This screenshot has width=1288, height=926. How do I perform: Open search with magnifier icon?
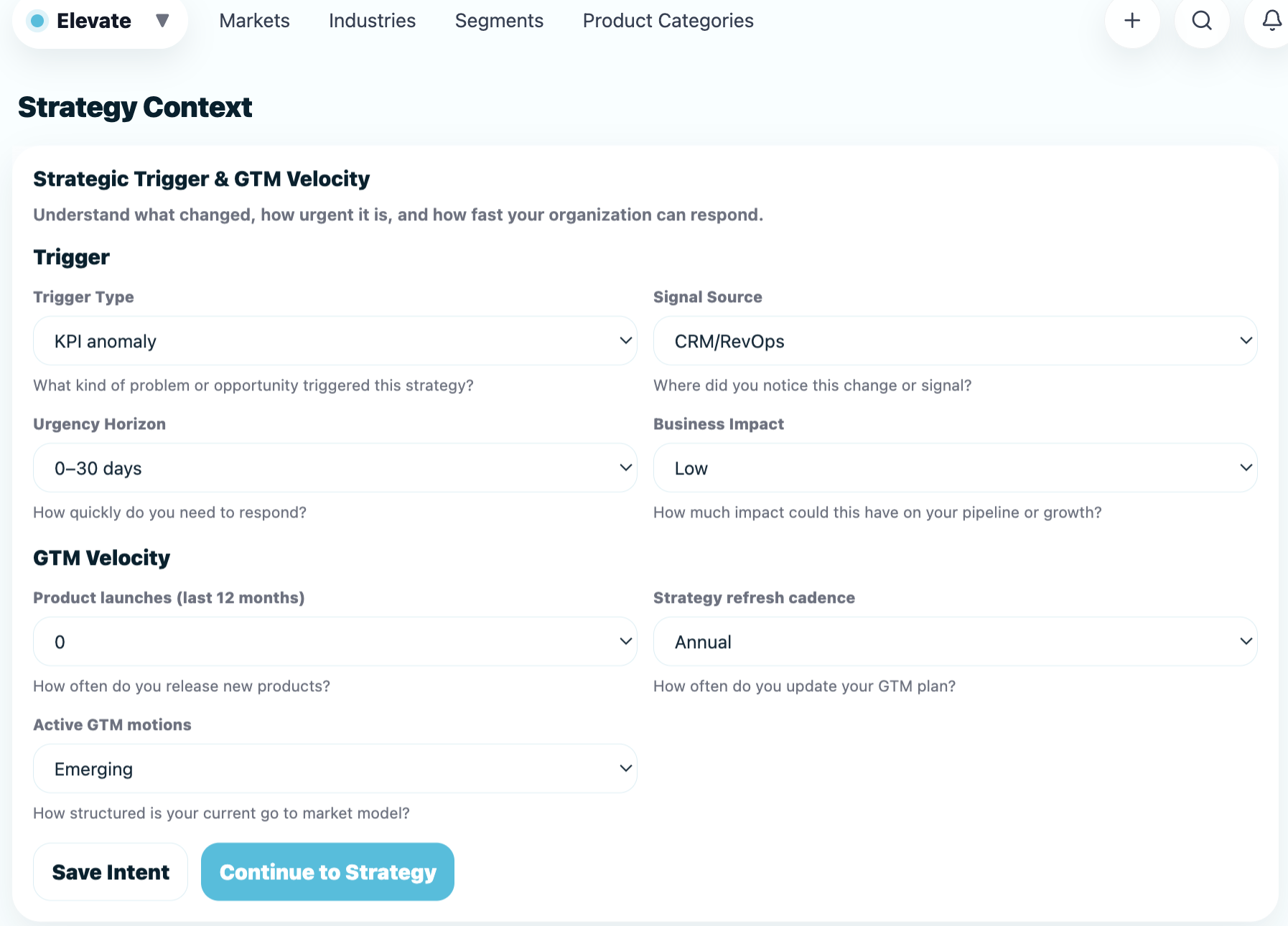click(1201, 21)
